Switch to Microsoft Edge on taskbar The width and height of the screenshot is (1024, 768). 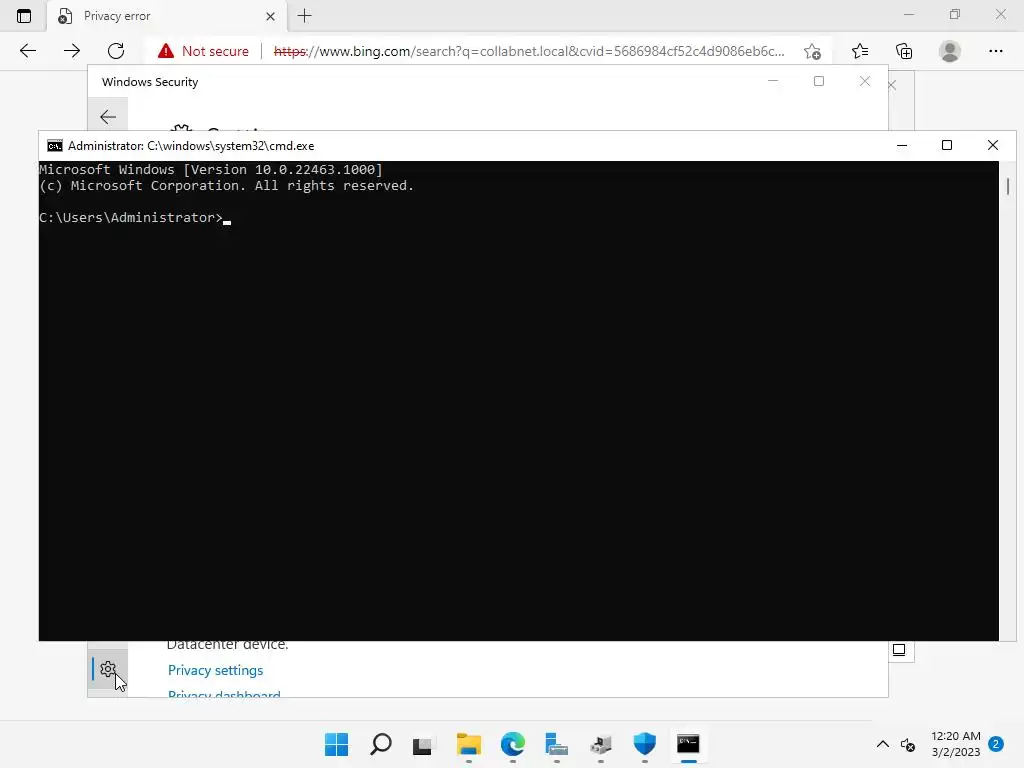coord(513,744)
